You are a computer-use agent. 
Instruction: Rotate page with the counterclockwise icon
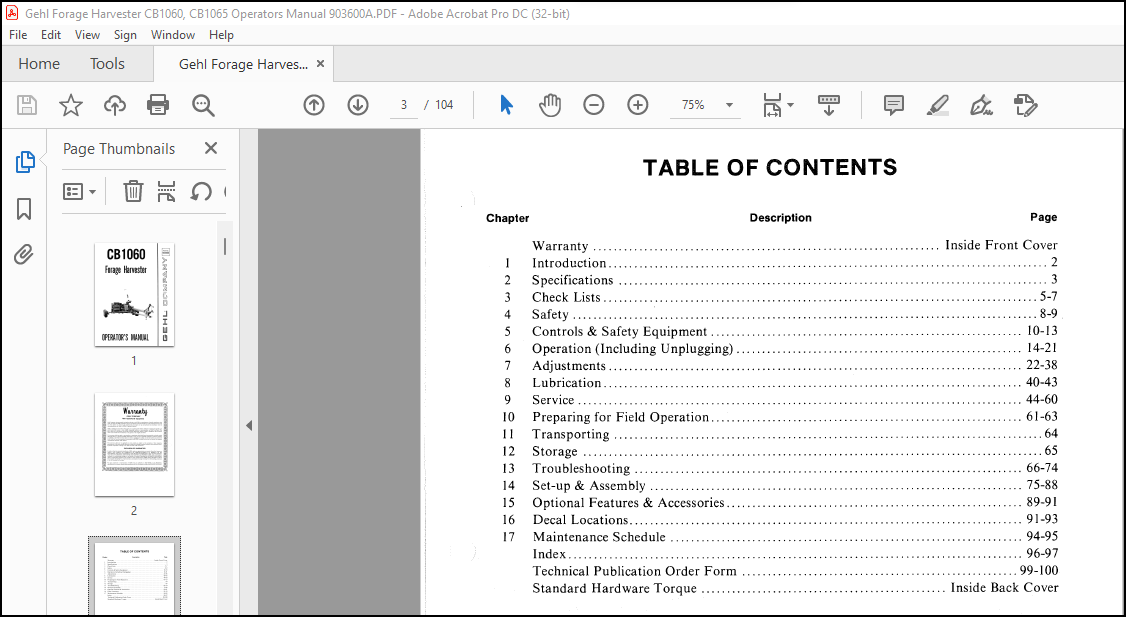pos(200,191)
